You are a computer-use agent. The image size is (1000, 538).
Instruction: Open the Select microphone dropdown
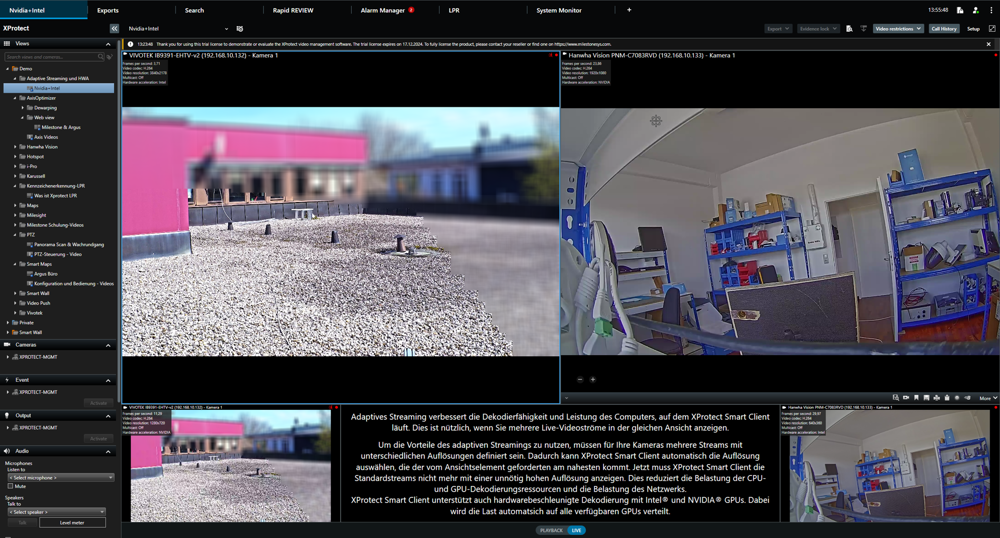(60, 478)
